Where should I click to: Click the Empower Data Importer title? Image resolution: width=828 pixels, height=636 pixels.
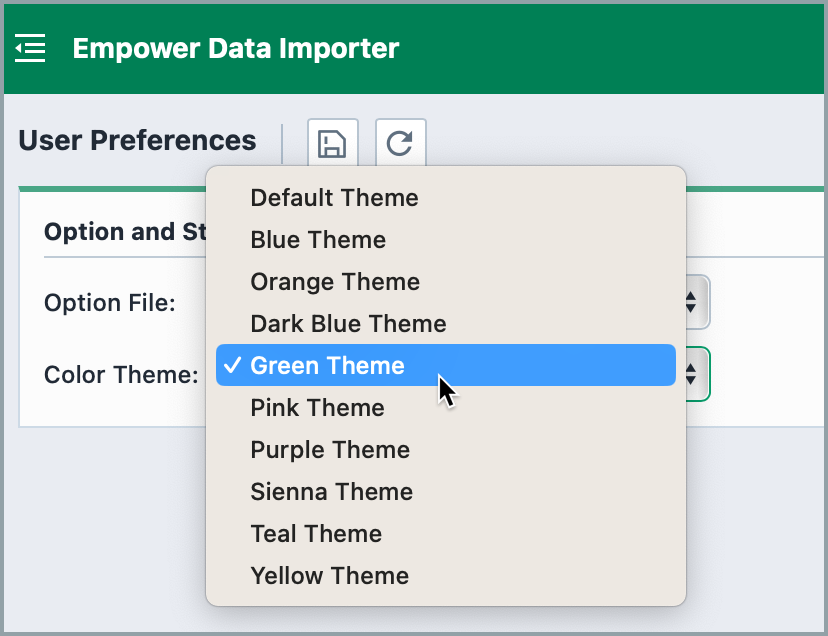(x=236, y=49)
